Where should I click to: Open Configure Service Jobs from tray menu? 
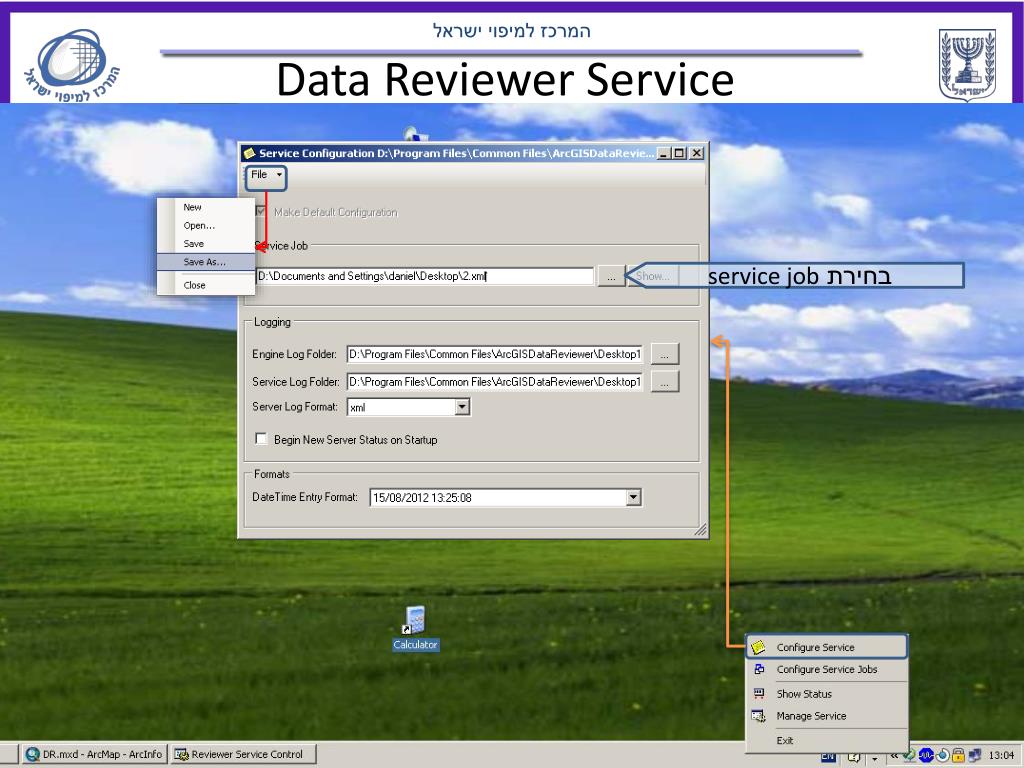826,669
